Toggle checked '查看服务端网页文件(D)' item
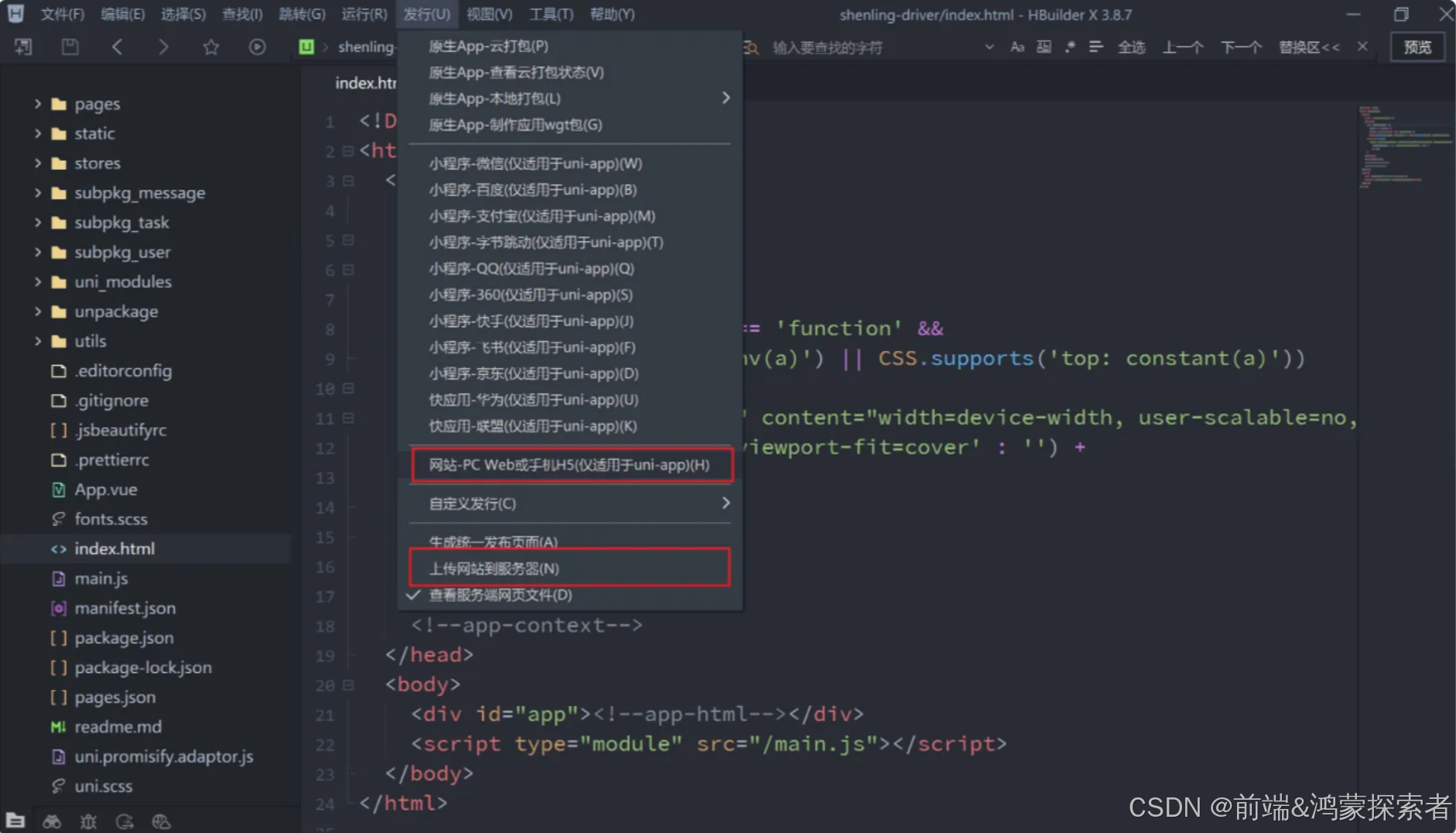1456x833 pixels. 570,595
